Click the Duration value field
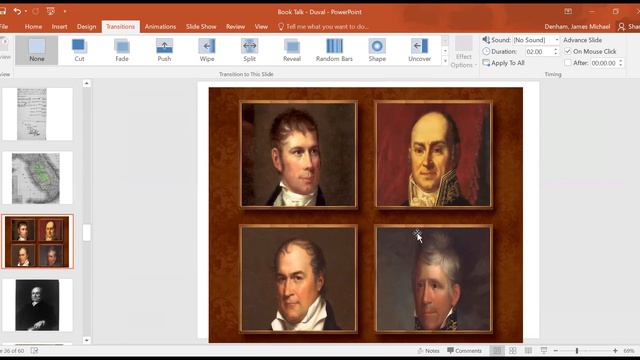The width and height of the screenshot is (640, 360). [539, 51]
